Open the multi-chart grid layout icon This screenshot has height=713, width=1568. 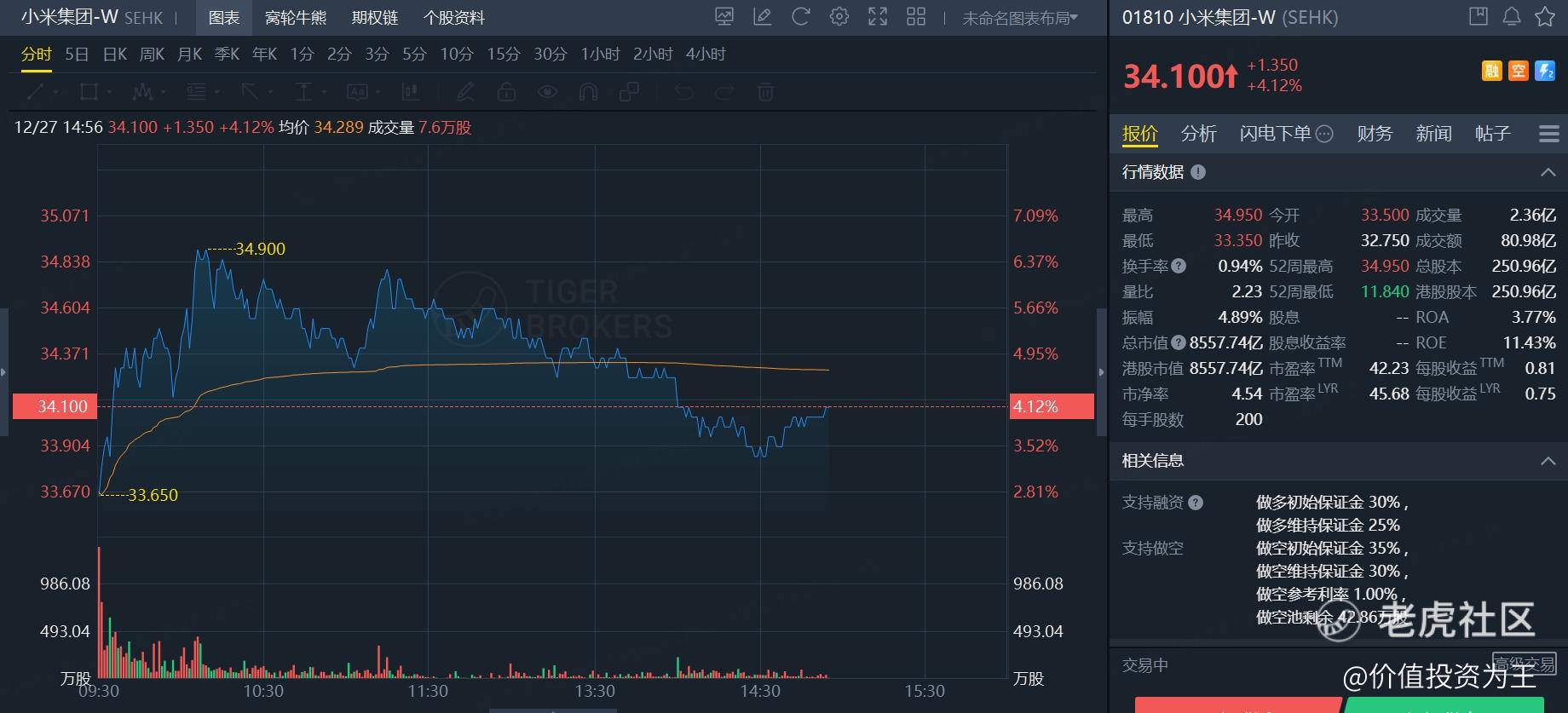[916, 17]
